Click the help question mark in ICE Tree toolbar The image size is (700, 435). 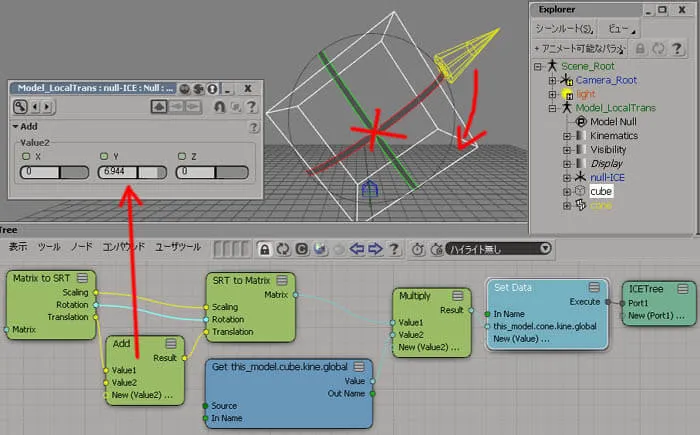coord(394,249)
